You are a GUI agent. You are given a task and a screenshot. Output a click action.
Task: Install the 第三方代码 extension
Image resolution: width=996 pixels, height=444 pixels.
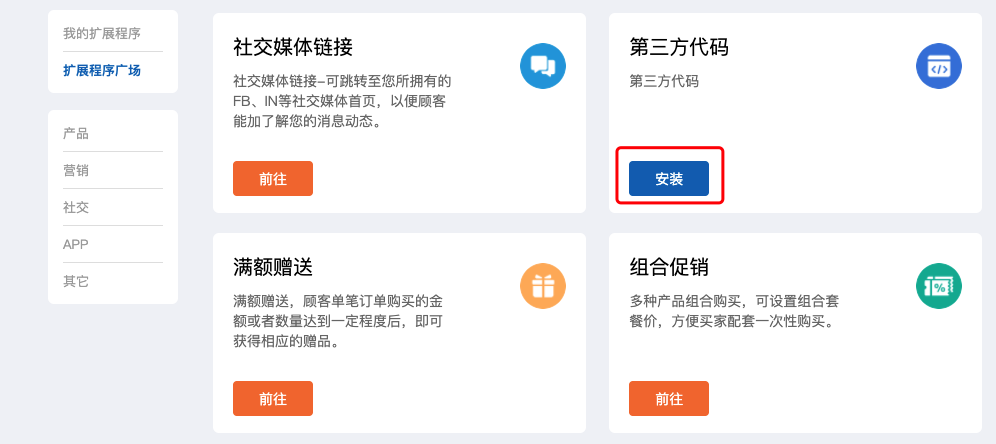669,178
